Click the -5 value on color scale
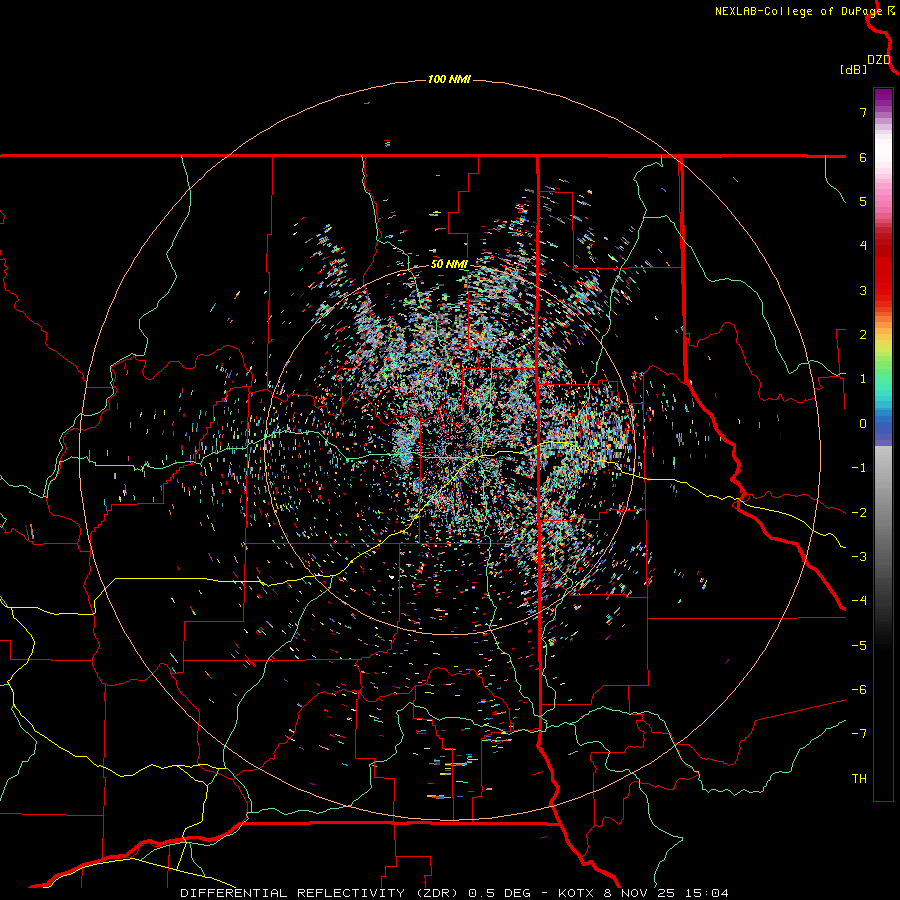 [859, 646]
